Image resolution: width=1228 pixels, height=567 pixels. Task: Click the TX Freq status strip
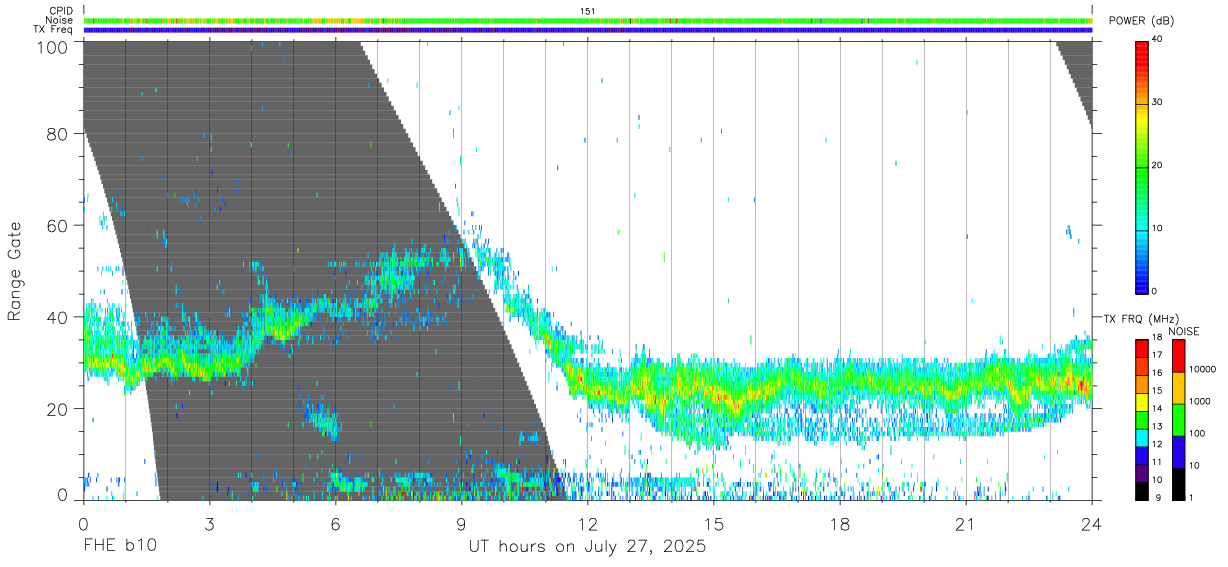(x=588, y=30)
